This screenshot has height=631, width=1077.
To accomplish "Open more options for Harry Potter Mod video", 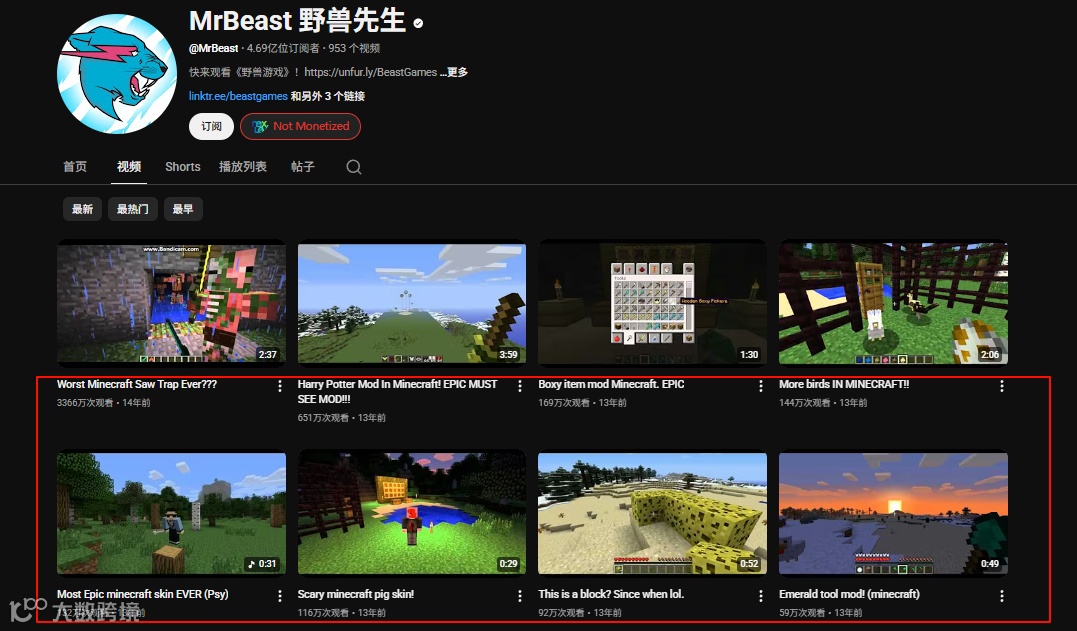I will (x=520, y=386).
